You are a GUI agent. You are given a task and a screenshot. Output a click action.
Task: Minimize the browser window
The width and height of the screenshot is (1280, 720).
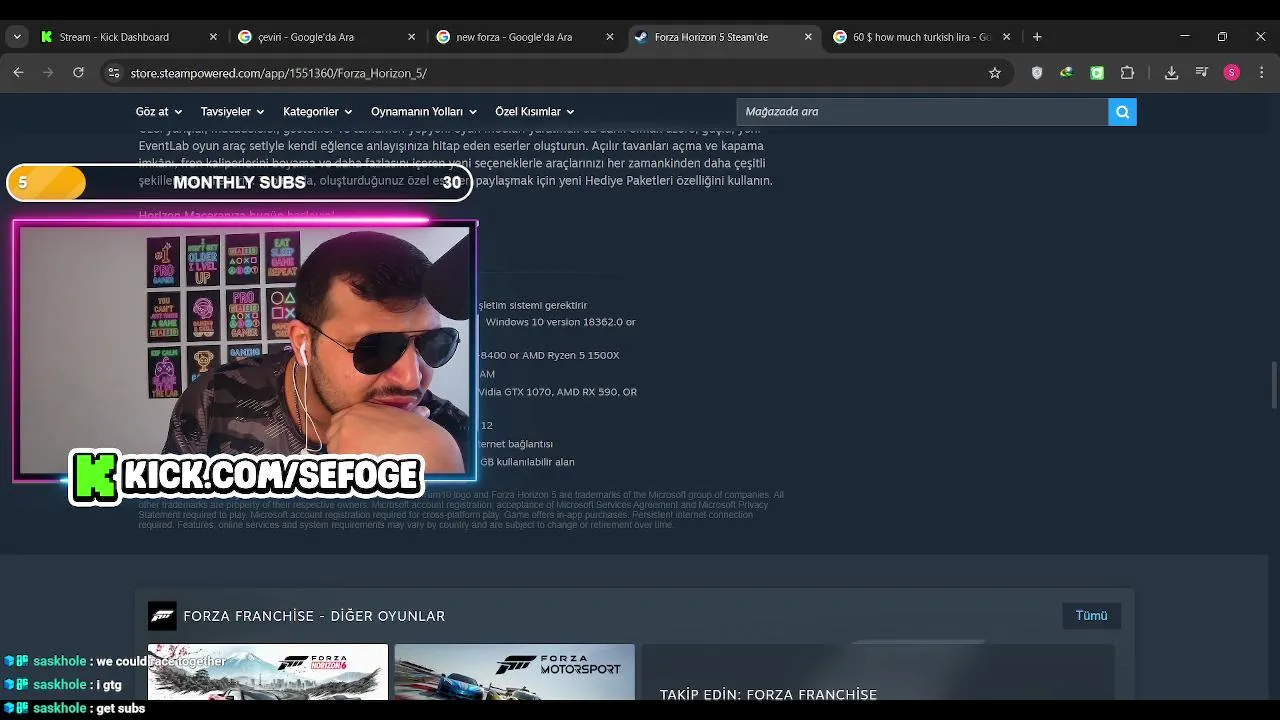tap(1185, 37)
